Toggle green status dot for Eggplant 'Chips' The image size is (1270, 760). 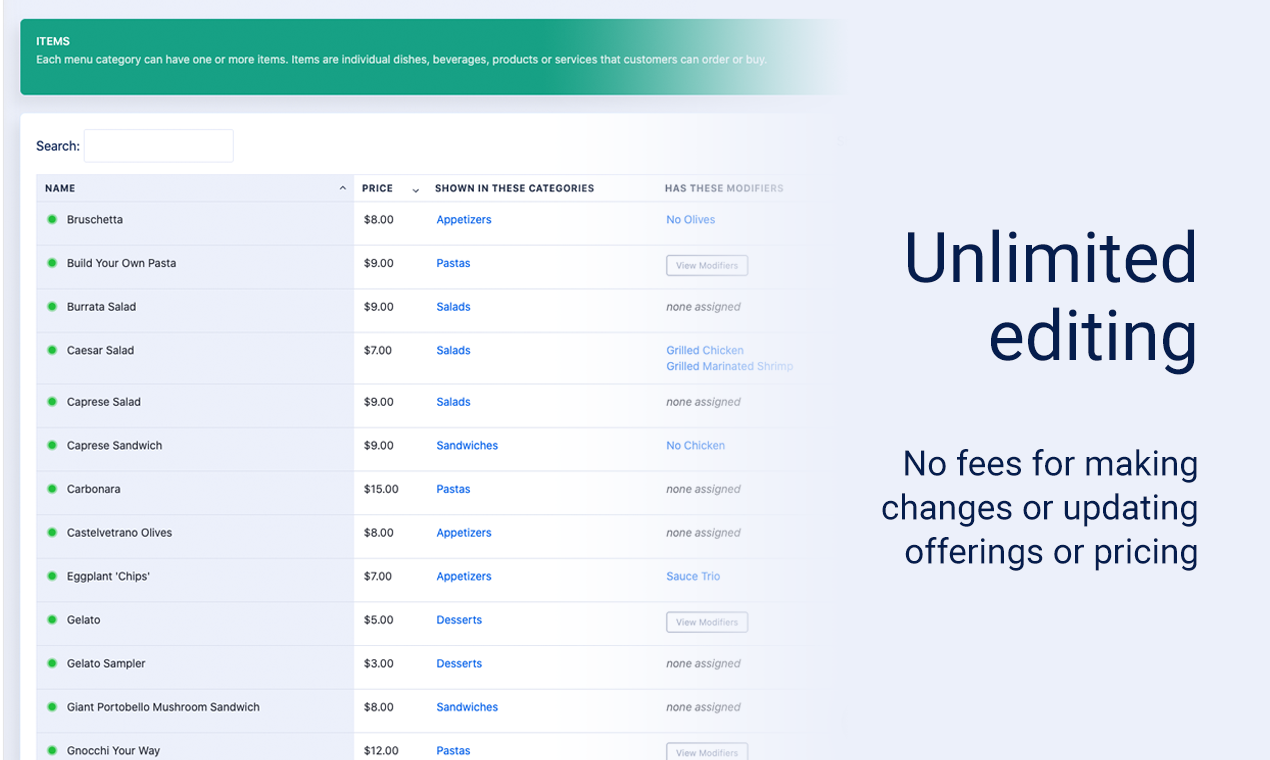52,576
